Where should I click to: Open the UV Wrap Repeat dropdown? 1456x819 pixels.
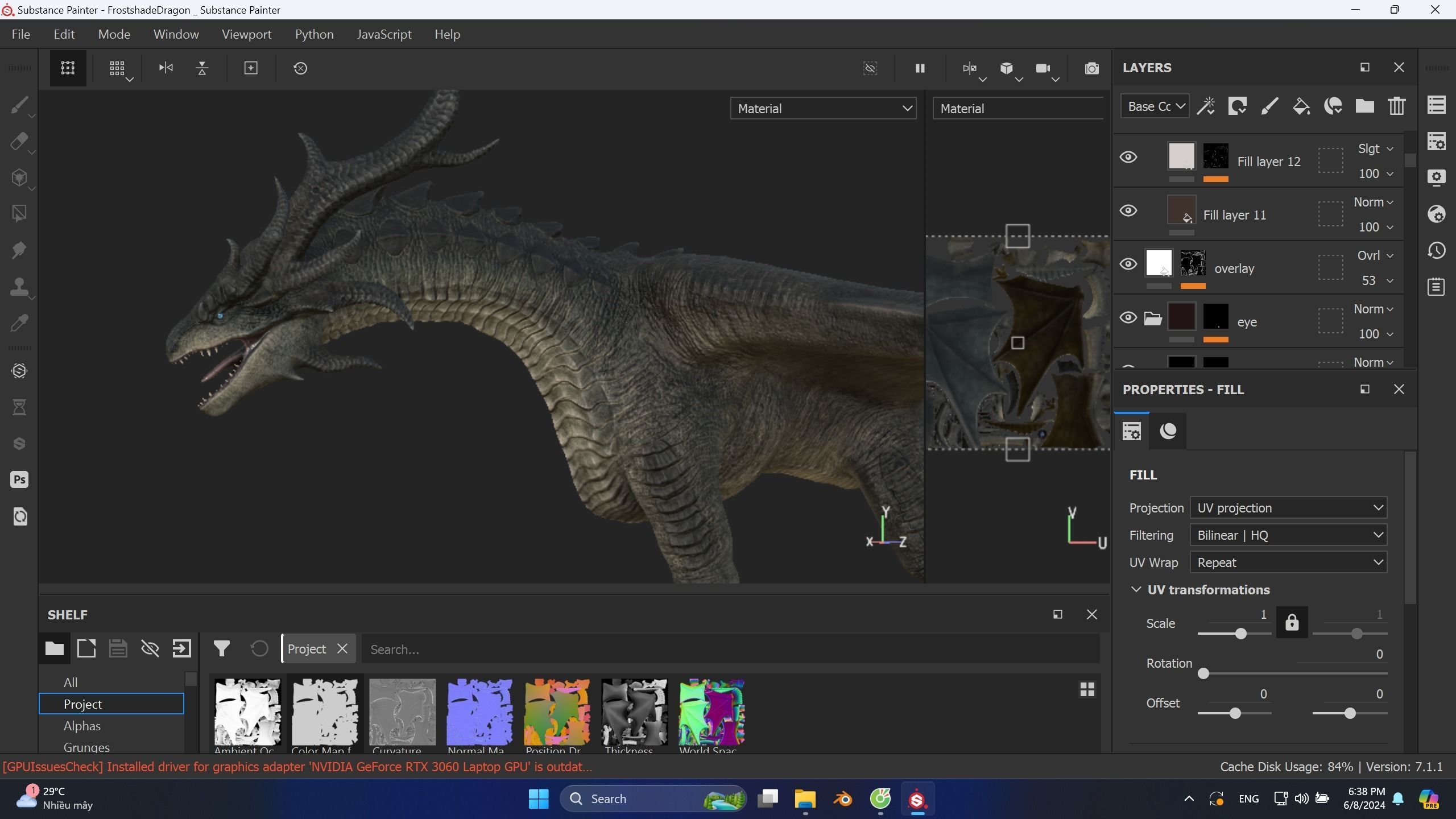pos(1288,562)
